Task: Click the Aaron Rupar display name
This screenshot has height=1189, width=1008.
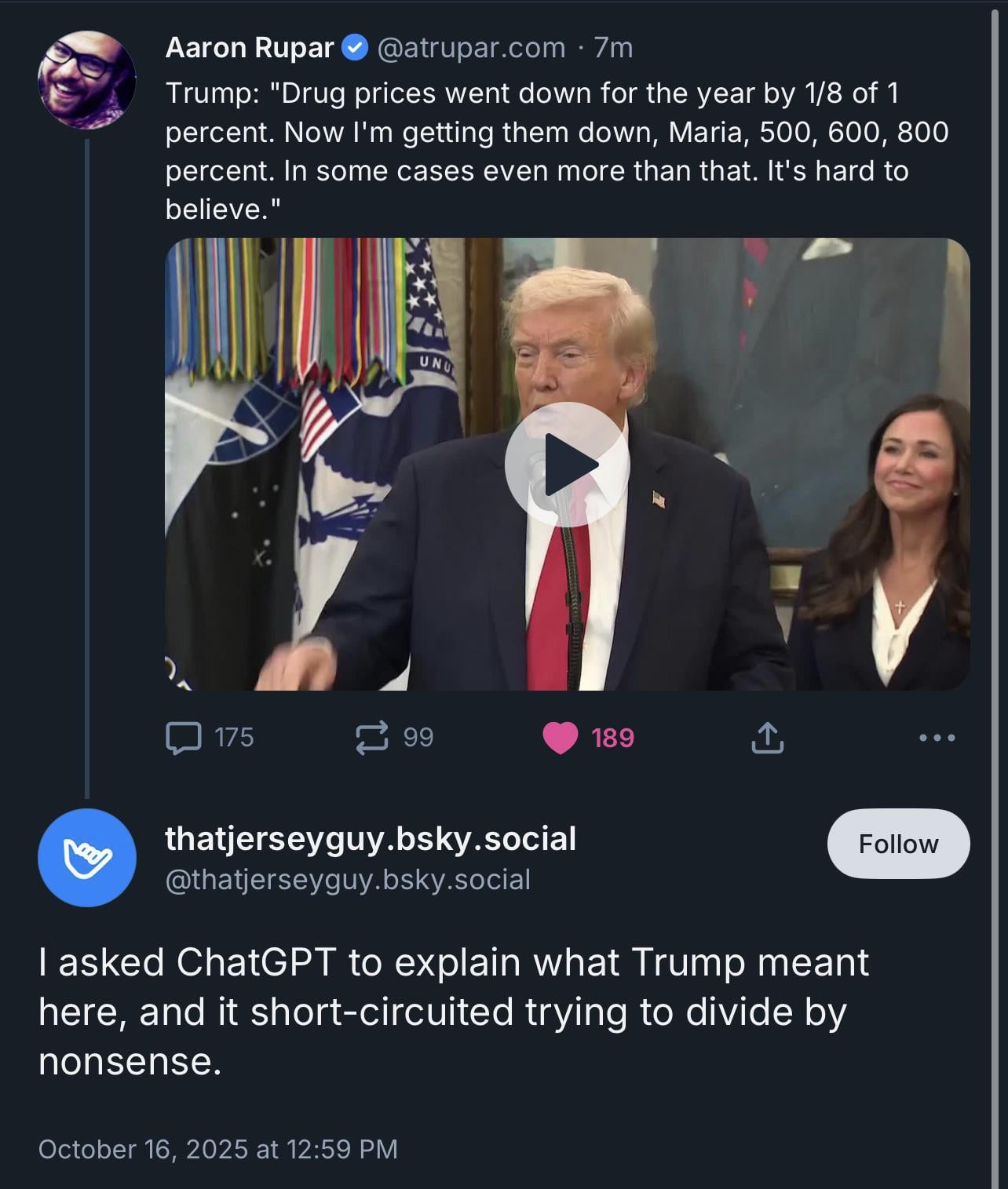Action: coord(250,48)
